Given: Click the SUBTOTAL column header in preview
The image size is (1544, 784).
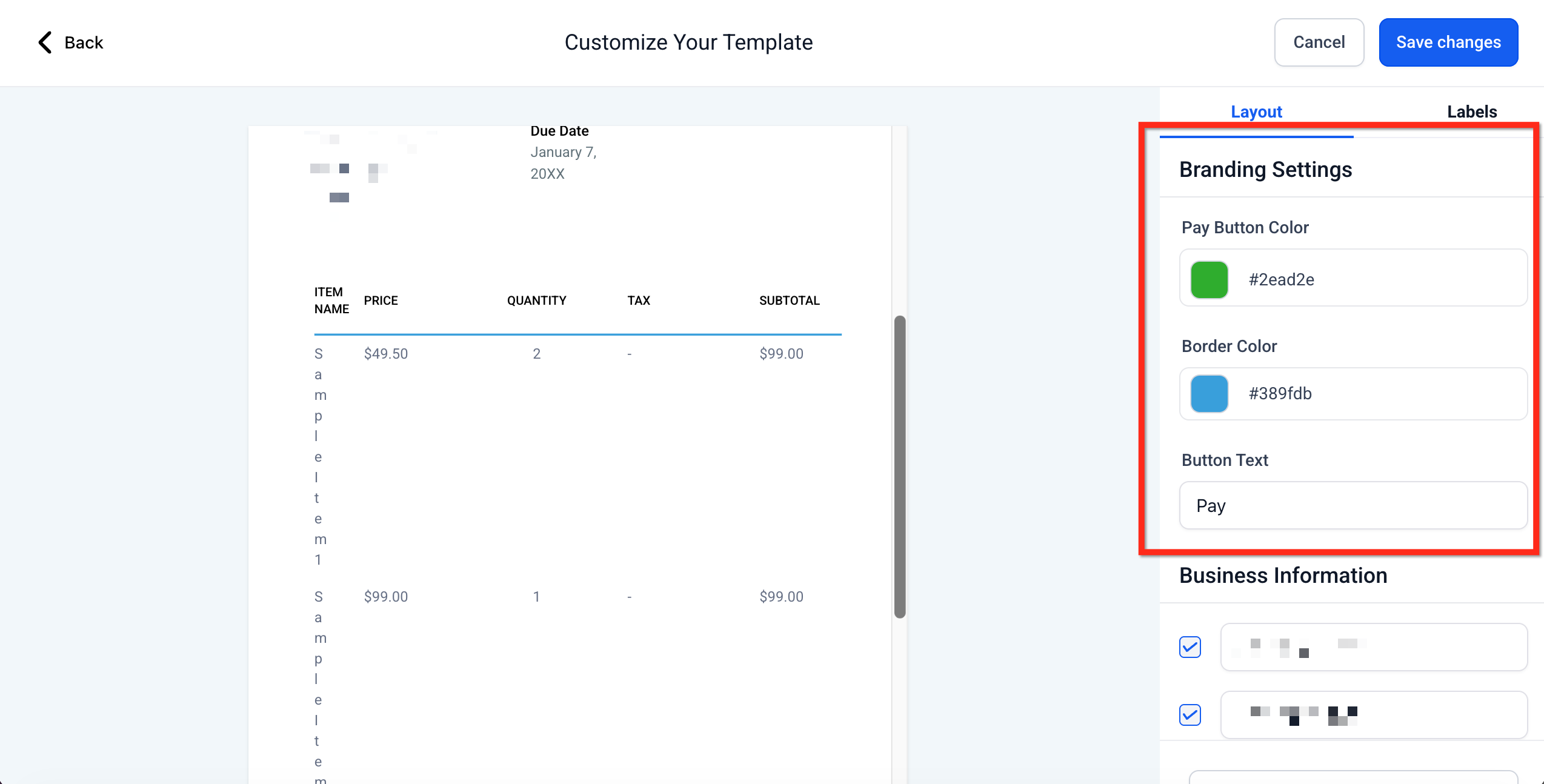Looking at the screenshot, I should click(x=789, y=301).
